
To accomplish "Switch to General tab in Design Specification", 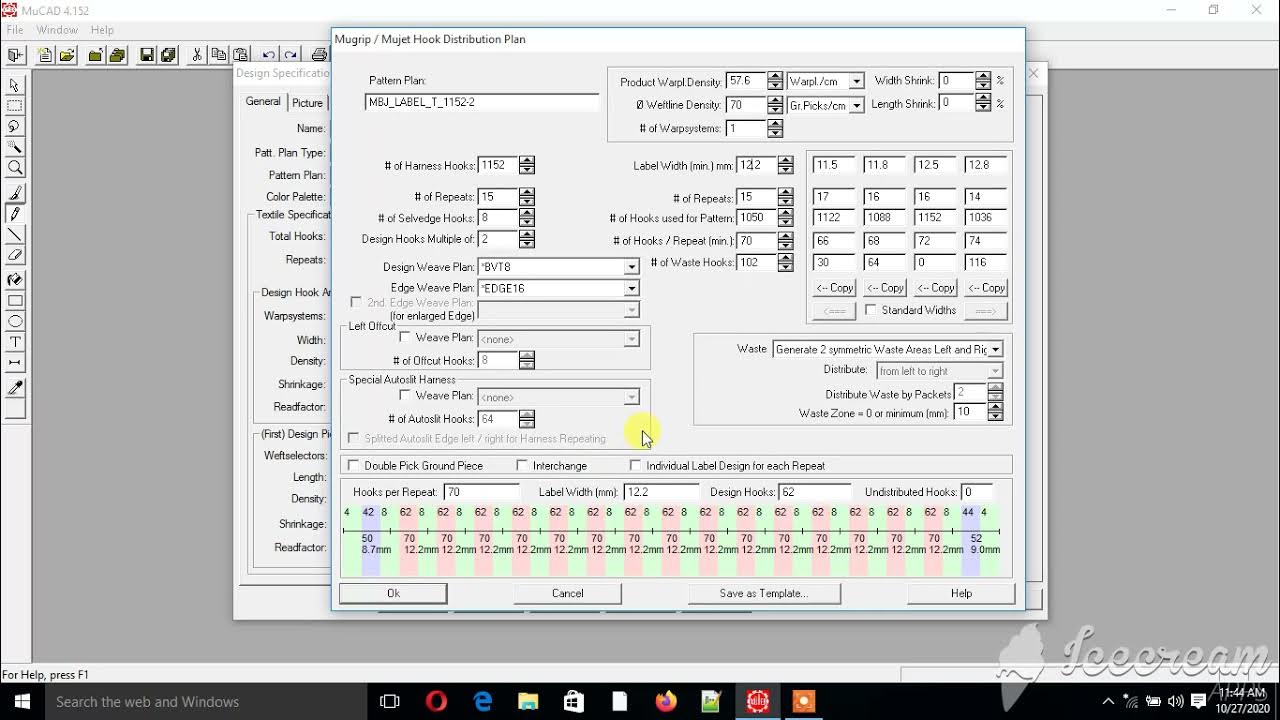I will pos(263,102).
